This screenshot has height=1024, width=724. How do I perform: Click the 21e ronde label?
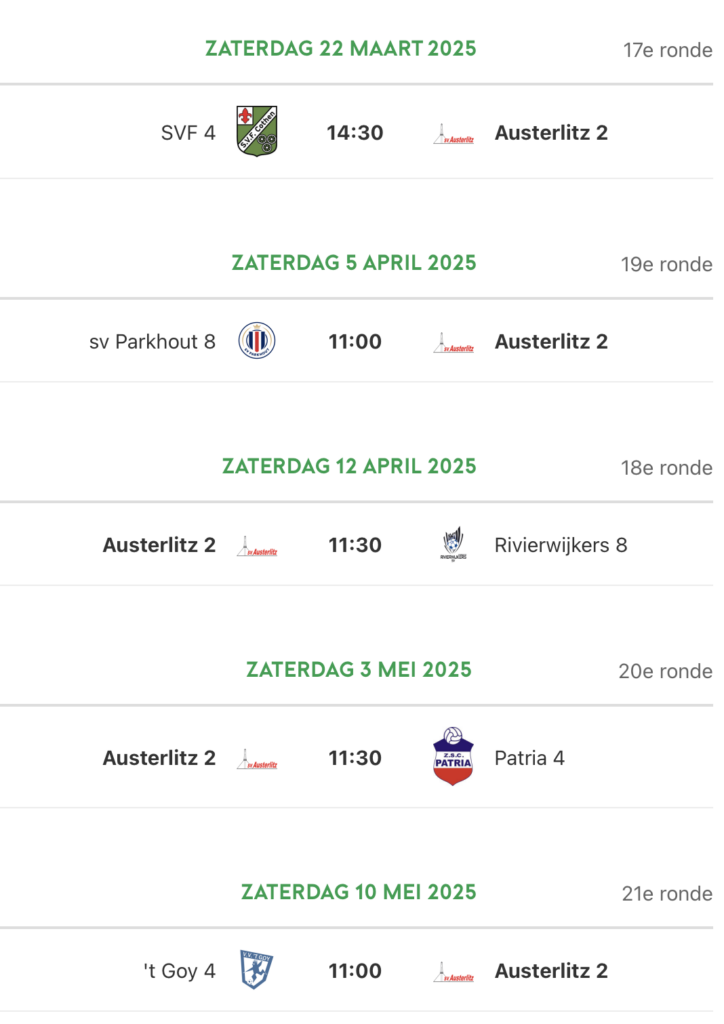click(x=667, y=893)
